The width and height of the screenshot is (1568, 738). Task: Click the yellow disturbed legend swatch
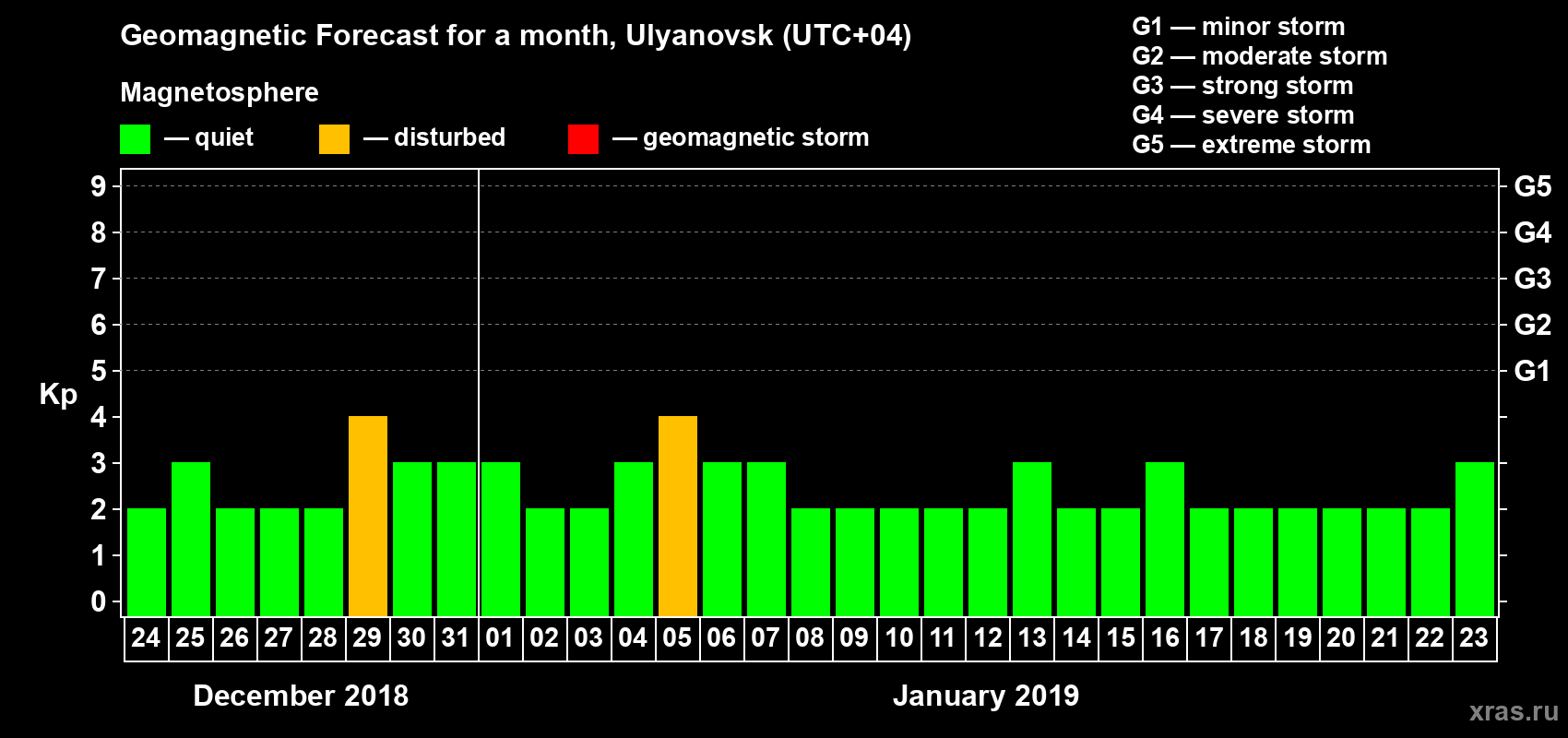334,139
